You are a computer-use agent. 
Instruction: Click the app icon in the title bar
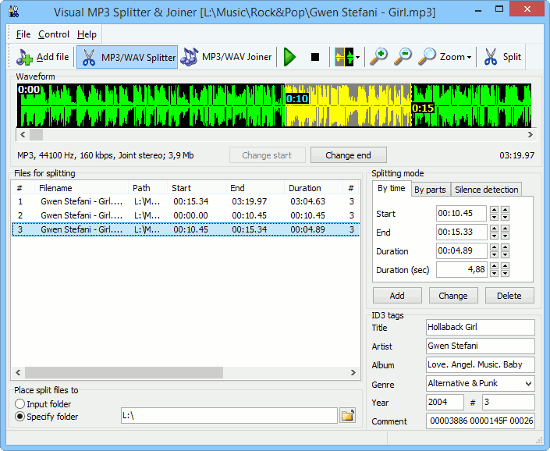coord(14,12)
